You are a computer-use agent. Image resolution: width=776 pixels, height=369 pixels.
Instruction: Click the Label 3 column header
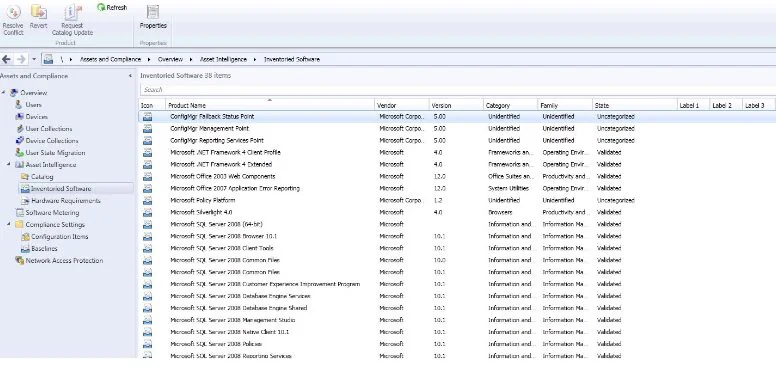[759, 105]
